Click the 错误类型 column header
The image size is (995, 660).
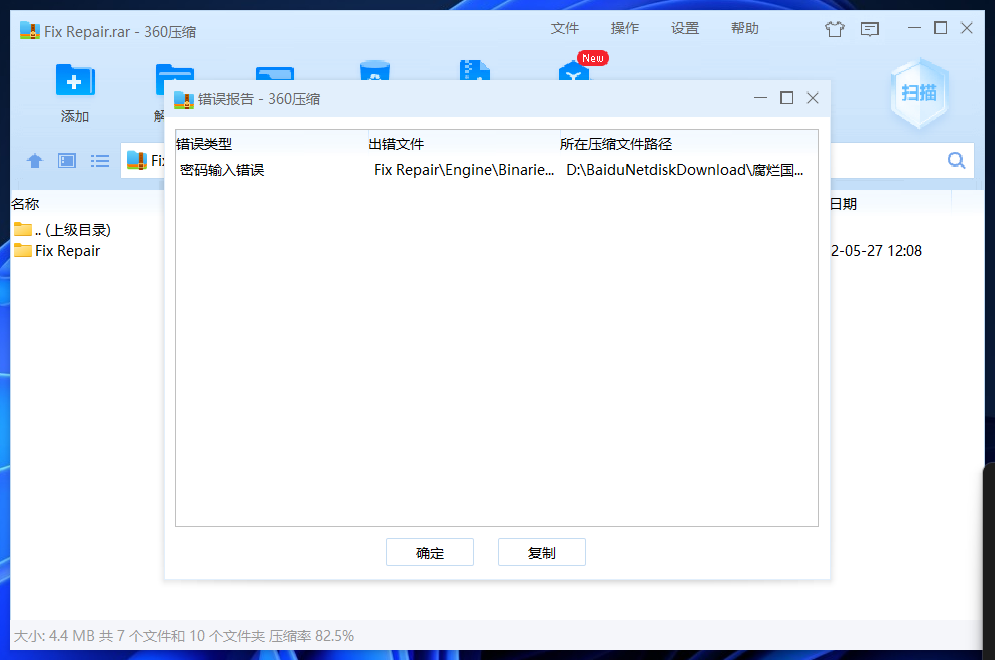pyautogui.click(x=204, y=144)
